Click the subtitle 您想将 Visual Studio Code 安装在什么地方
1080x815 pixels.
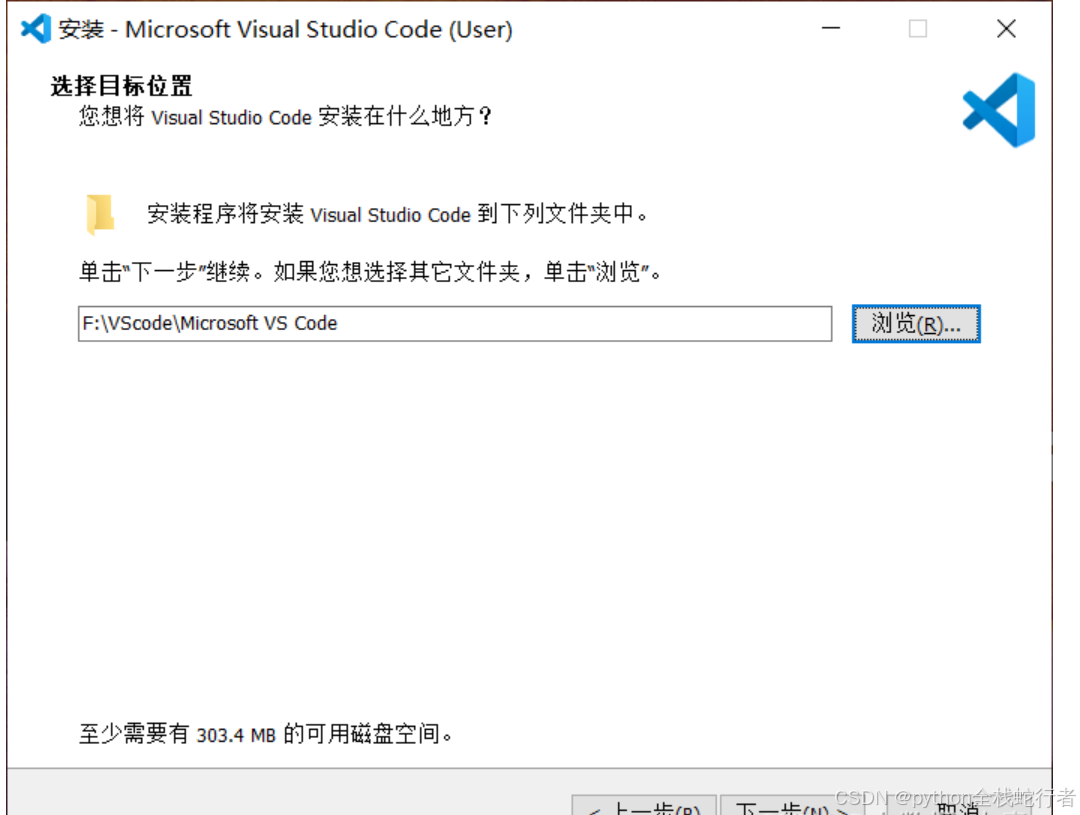286,116
